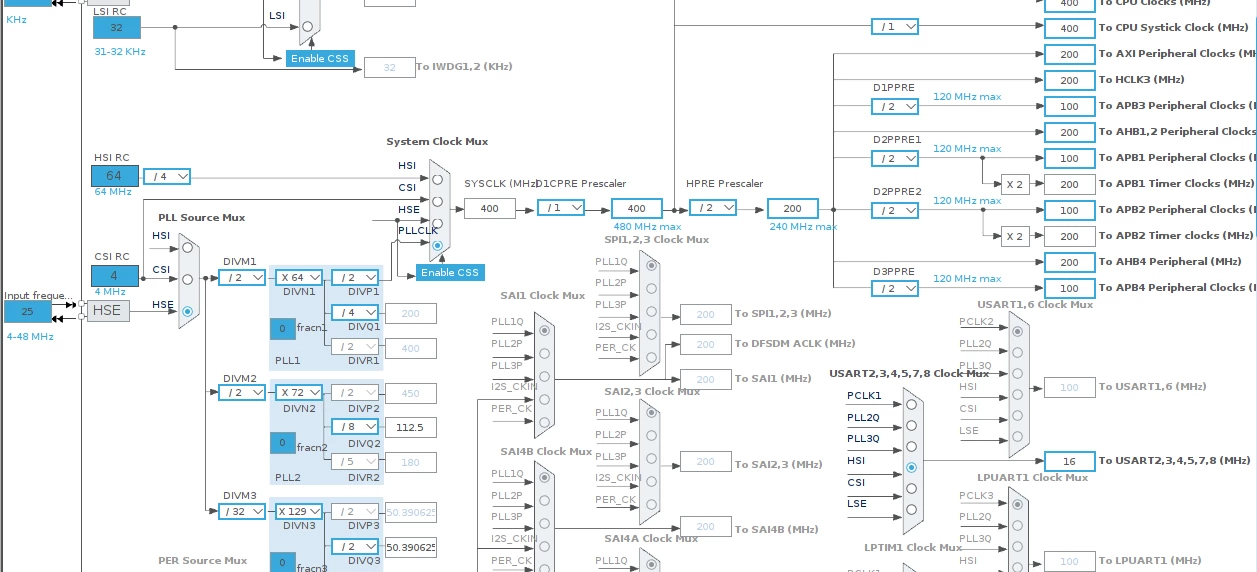Select HSI in USART2,3,4,5,7,8 Clock Mux
The height and width of the screenshot is (572, 1257).
coord(911,467)
